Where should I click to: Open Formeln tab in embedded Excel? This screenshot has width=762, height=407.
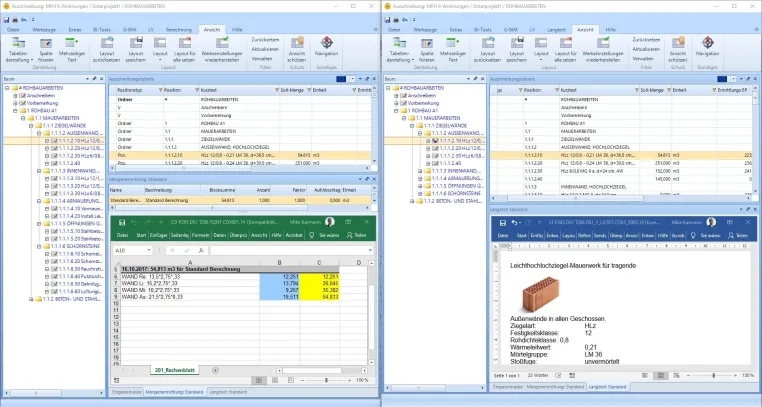(x=200, y=235)
